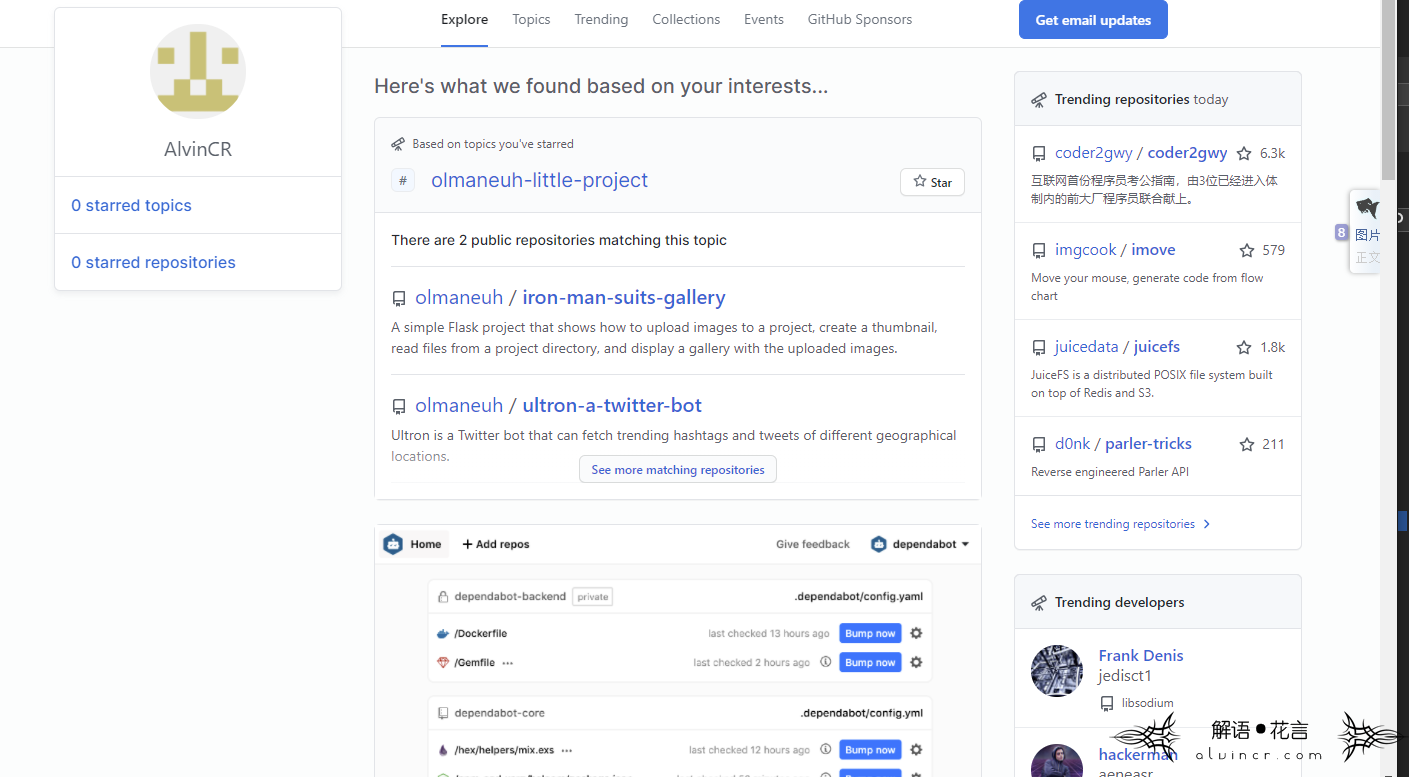Click star icon for parler-tricks
Viewport: 1409px width, 777px height.
click(1246, 445)
